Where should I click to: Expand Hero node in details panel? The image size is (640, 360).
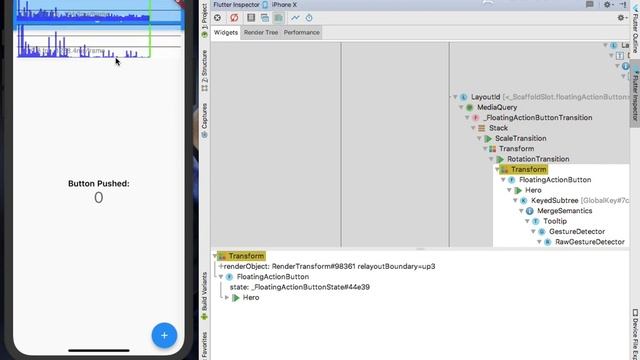[x=227, y=298]
